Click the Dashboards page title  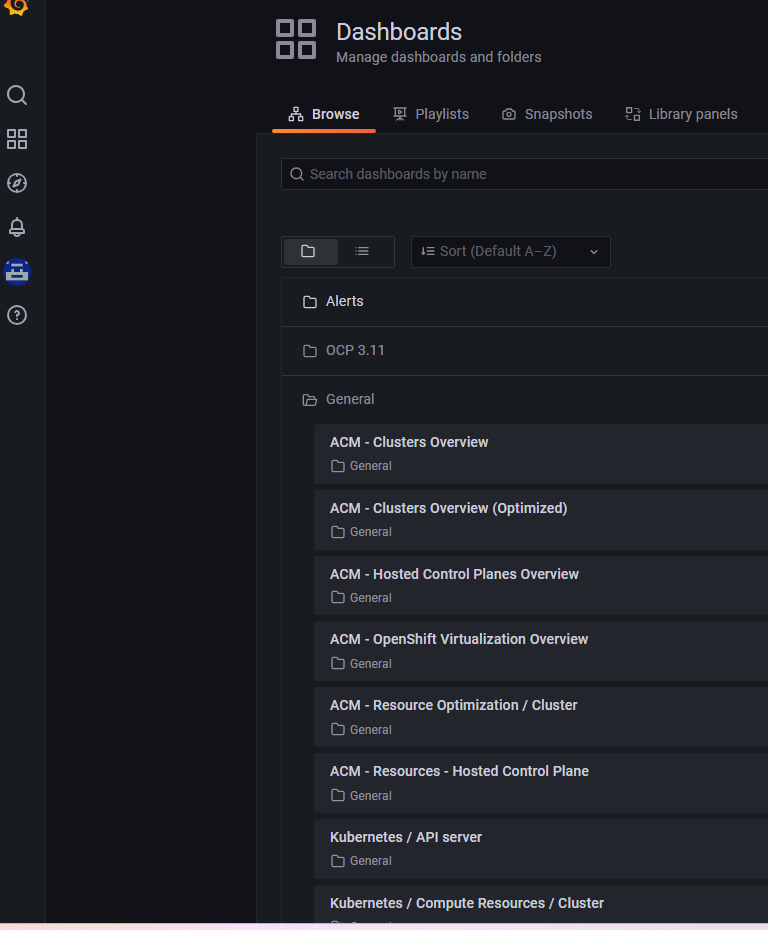(399, 32)
